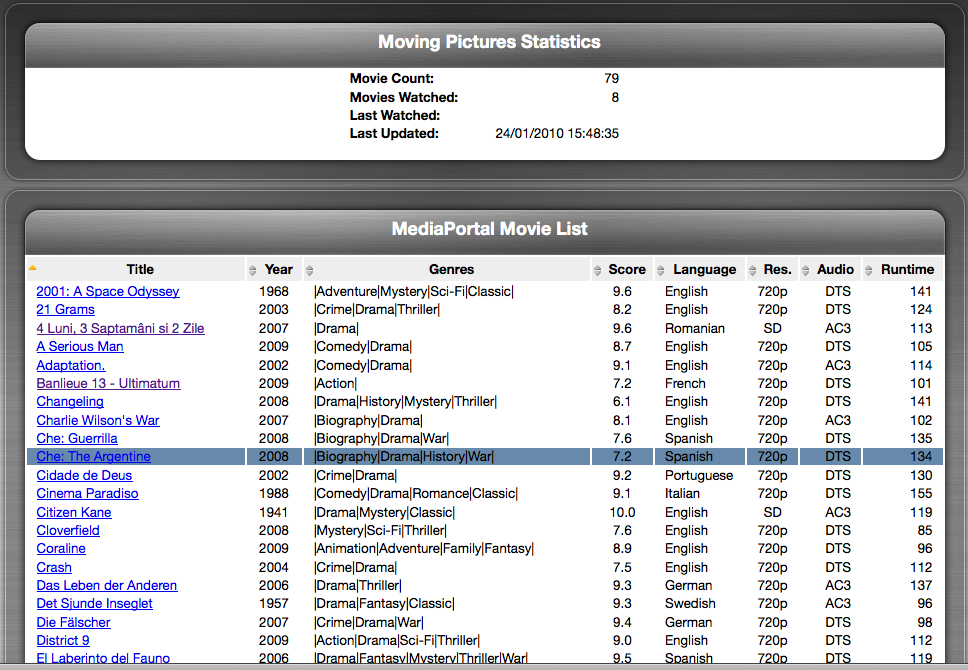Click sort arrow icon beside Title header
Viewport: 968px width, 670px height.
click(32, 268)
